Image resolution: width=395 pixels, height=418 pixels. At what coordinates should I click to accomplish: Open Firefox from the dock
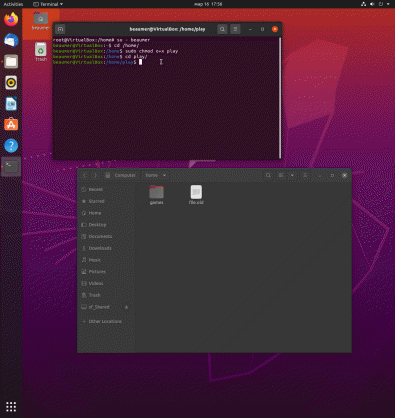11,19
